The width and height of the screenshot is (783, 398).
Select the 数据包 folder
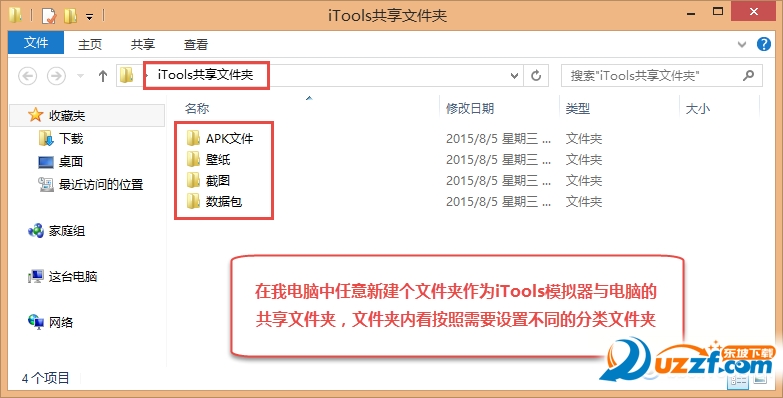click(x=224, y=201)
